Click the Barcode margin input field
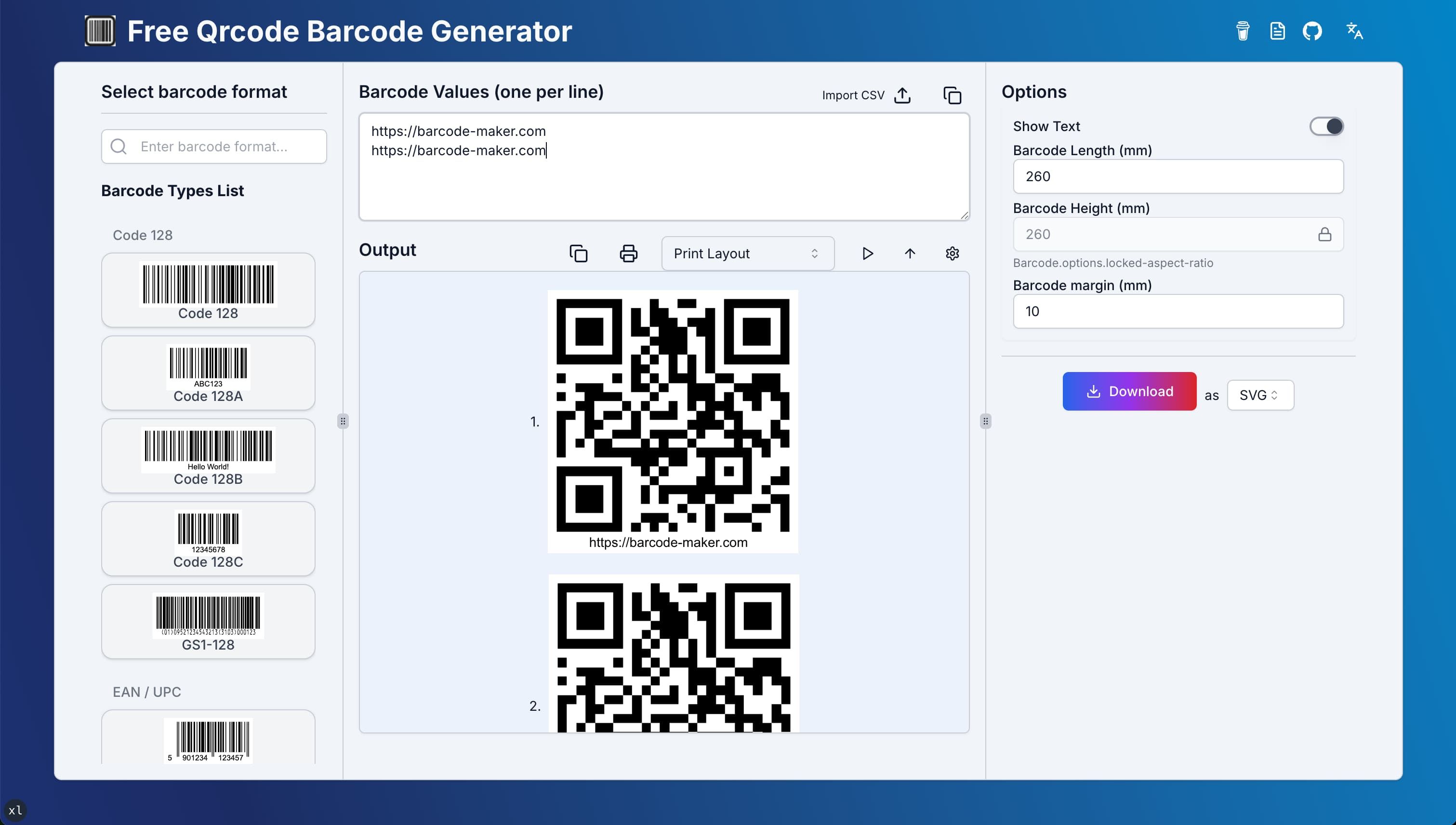This screenshot has width=1456, height=825. point(1178,311)
